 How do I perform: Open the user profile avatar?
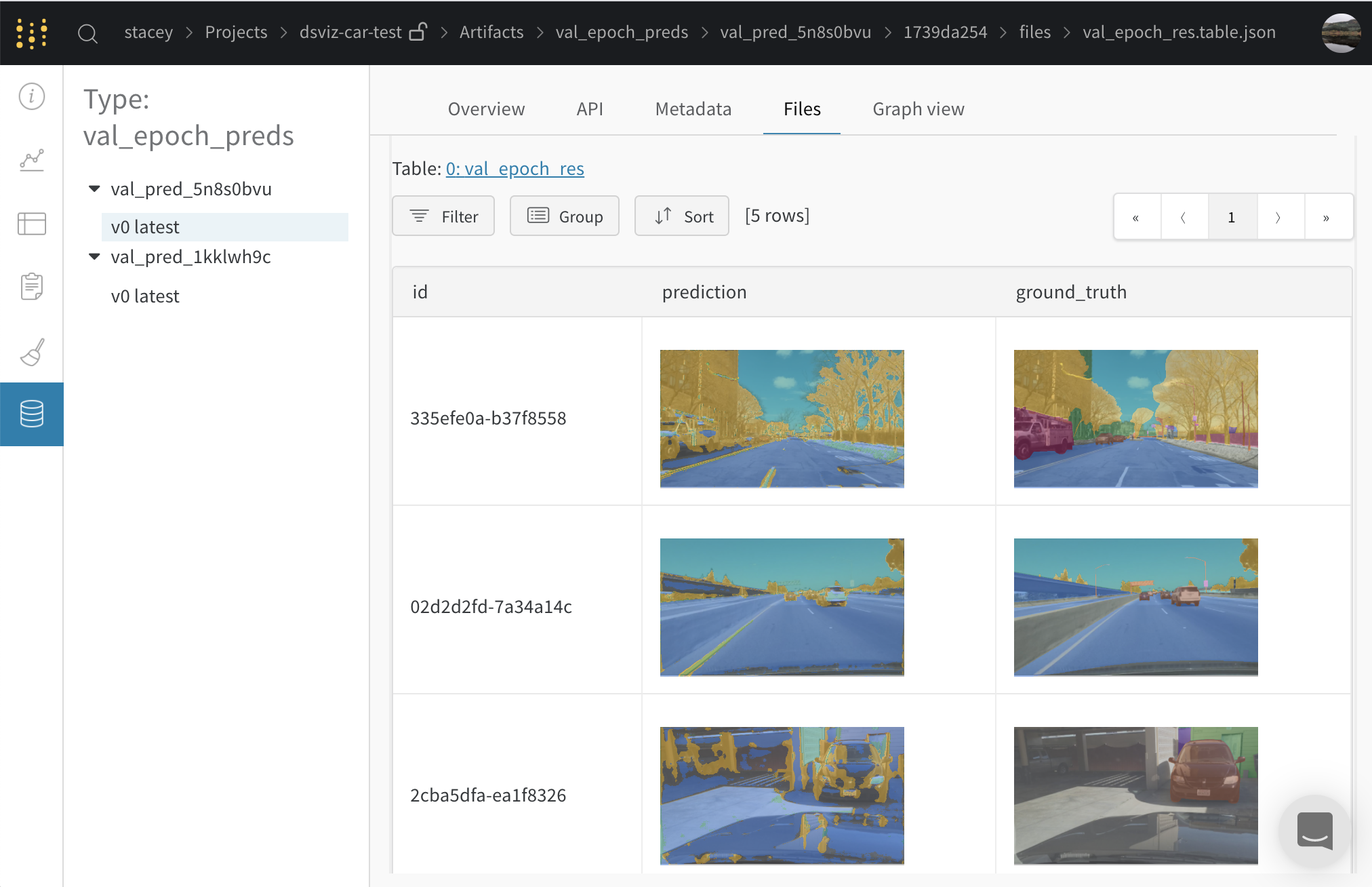point(1340,33)
